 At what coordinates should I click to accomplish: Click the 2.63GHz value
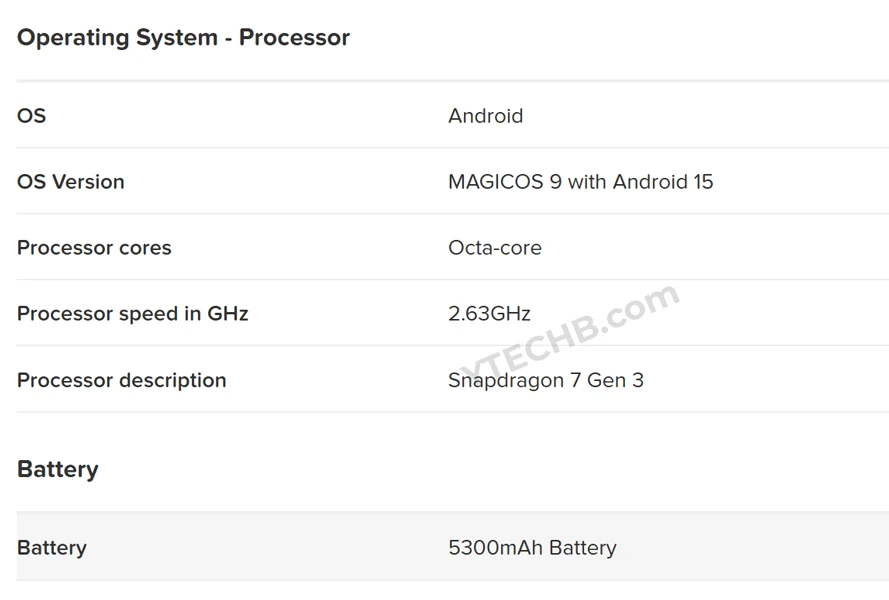[x=489, y=314]
